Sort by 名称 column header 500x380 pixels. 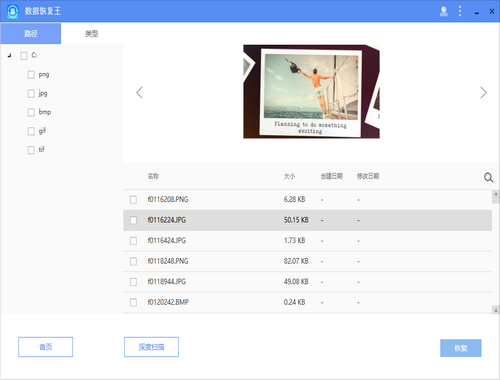pos(153,176)
